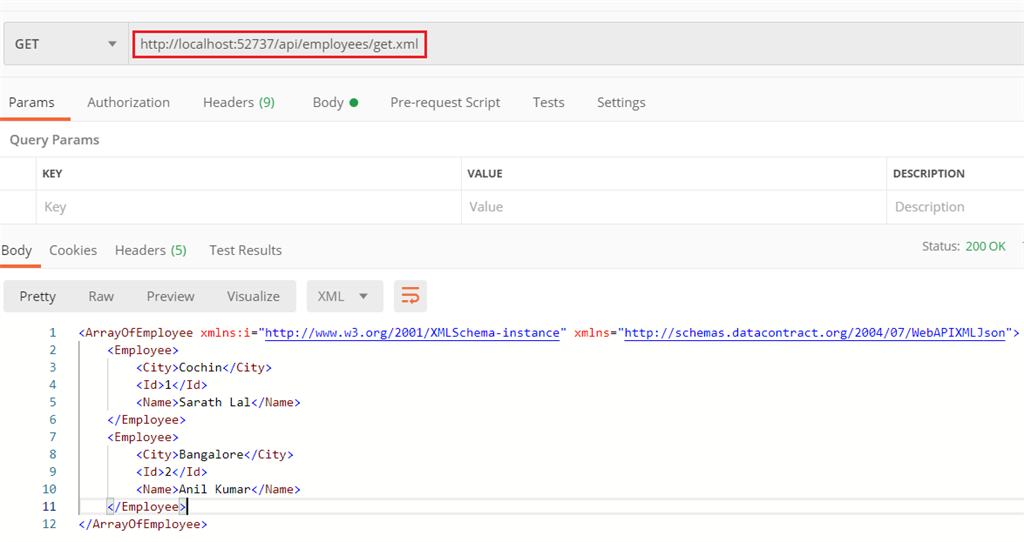Image resolution: width=1024 pixels, height=542 pixels.
Task: Open response Headers (5) tab
Action: click(x=150, y=250)
